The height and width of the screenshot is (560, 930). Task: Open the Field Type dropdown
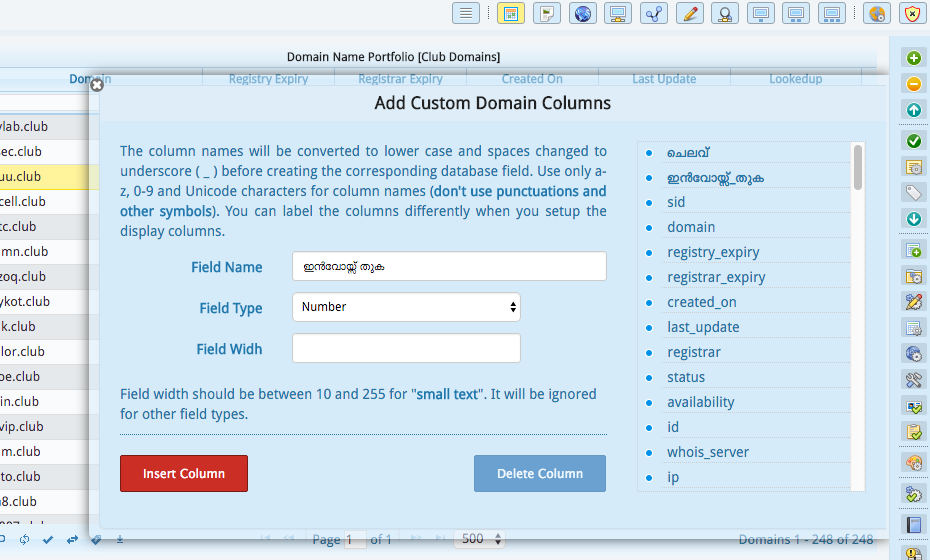tap(406, 307)
